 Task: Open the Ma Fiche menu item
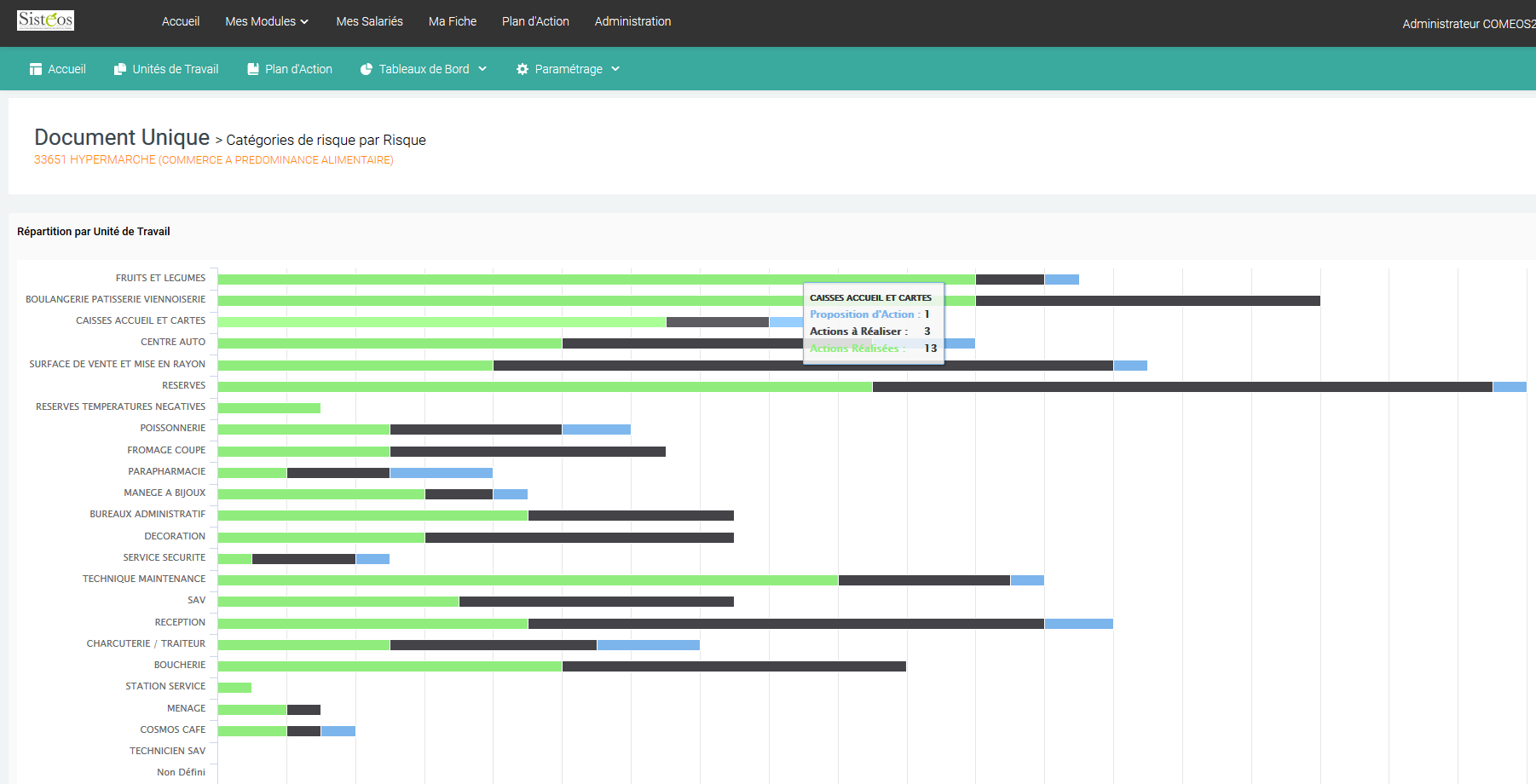[x=453, y=21]
